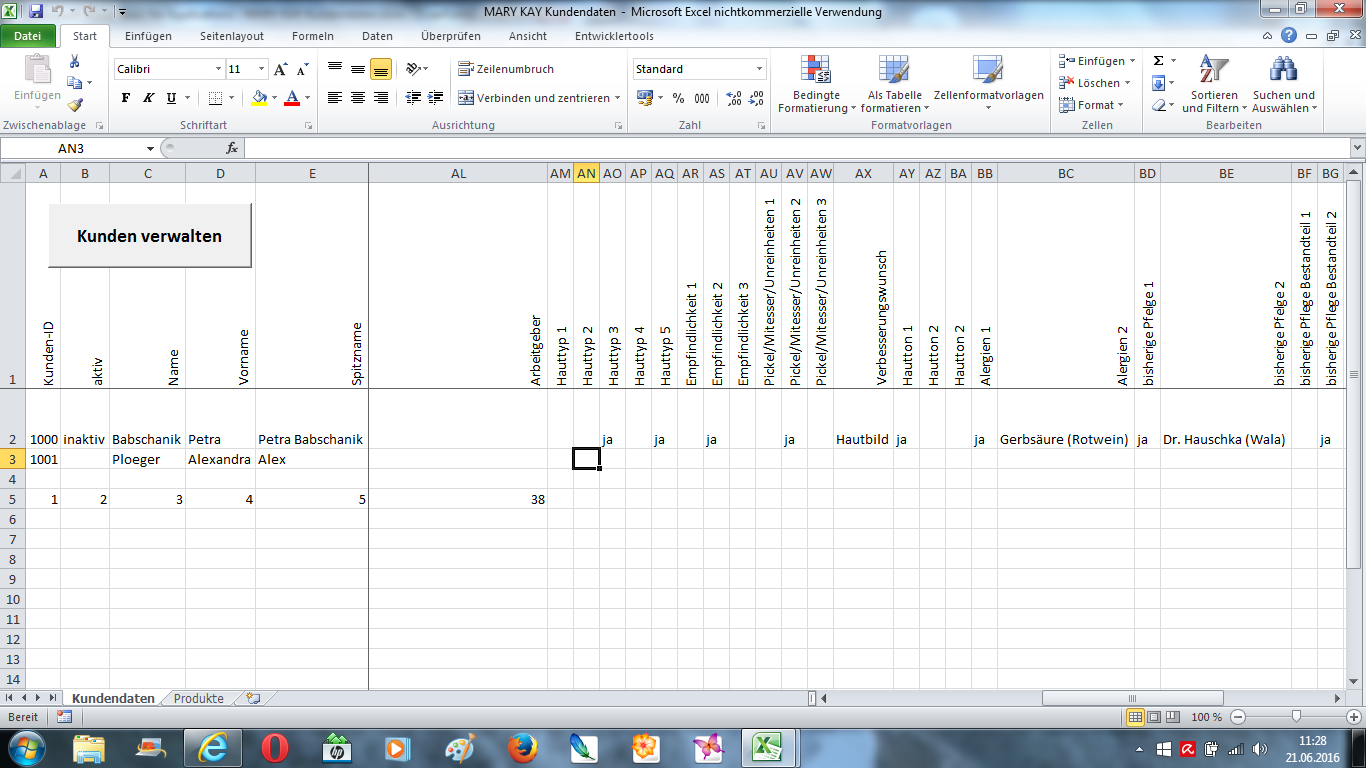Viewport: 1366px width, 768px height.
Task: Switch to the Produkte sheet tab
Action: (x=199, y=698)
